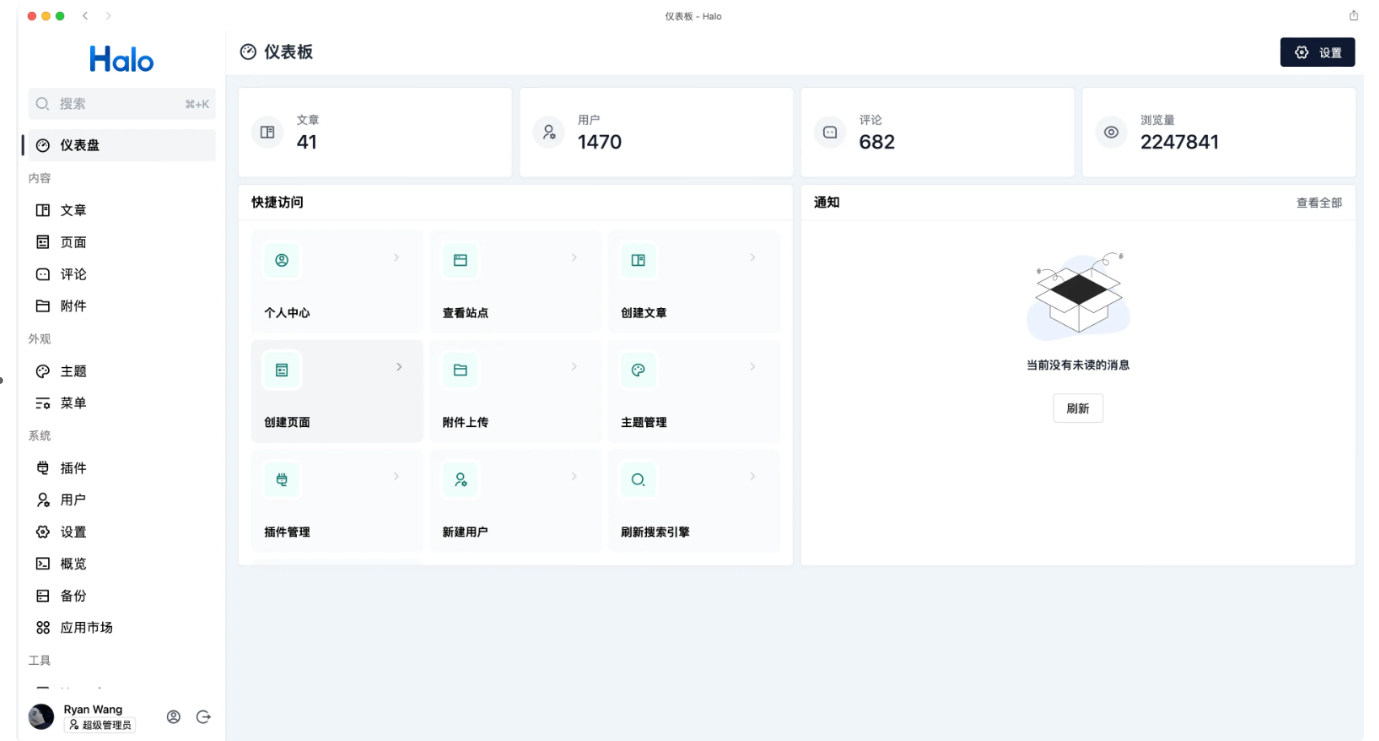Select 插件 in the sidebar menu
The width and height of the screenshot is (1379, 741).
pos(73,468)
